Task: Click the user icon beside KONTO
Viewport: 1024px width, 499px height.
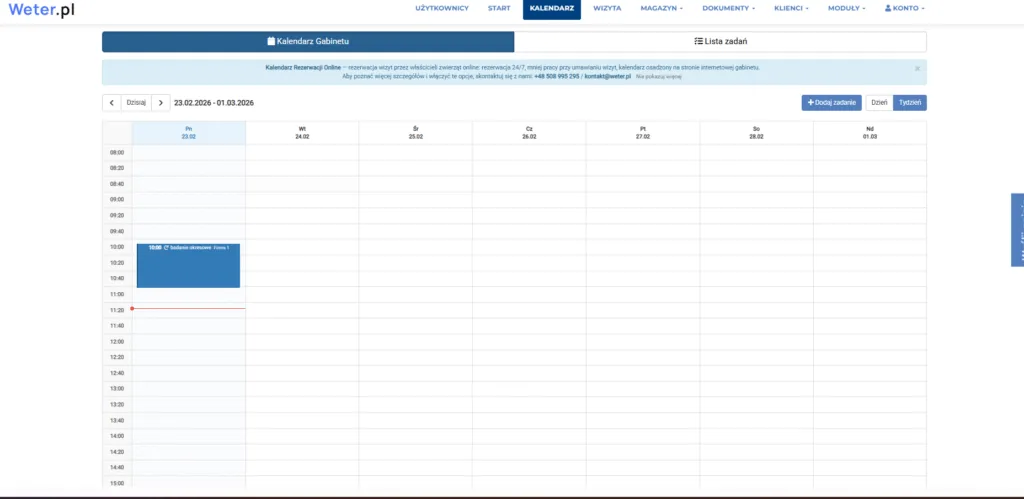Action: click(888, 8)
